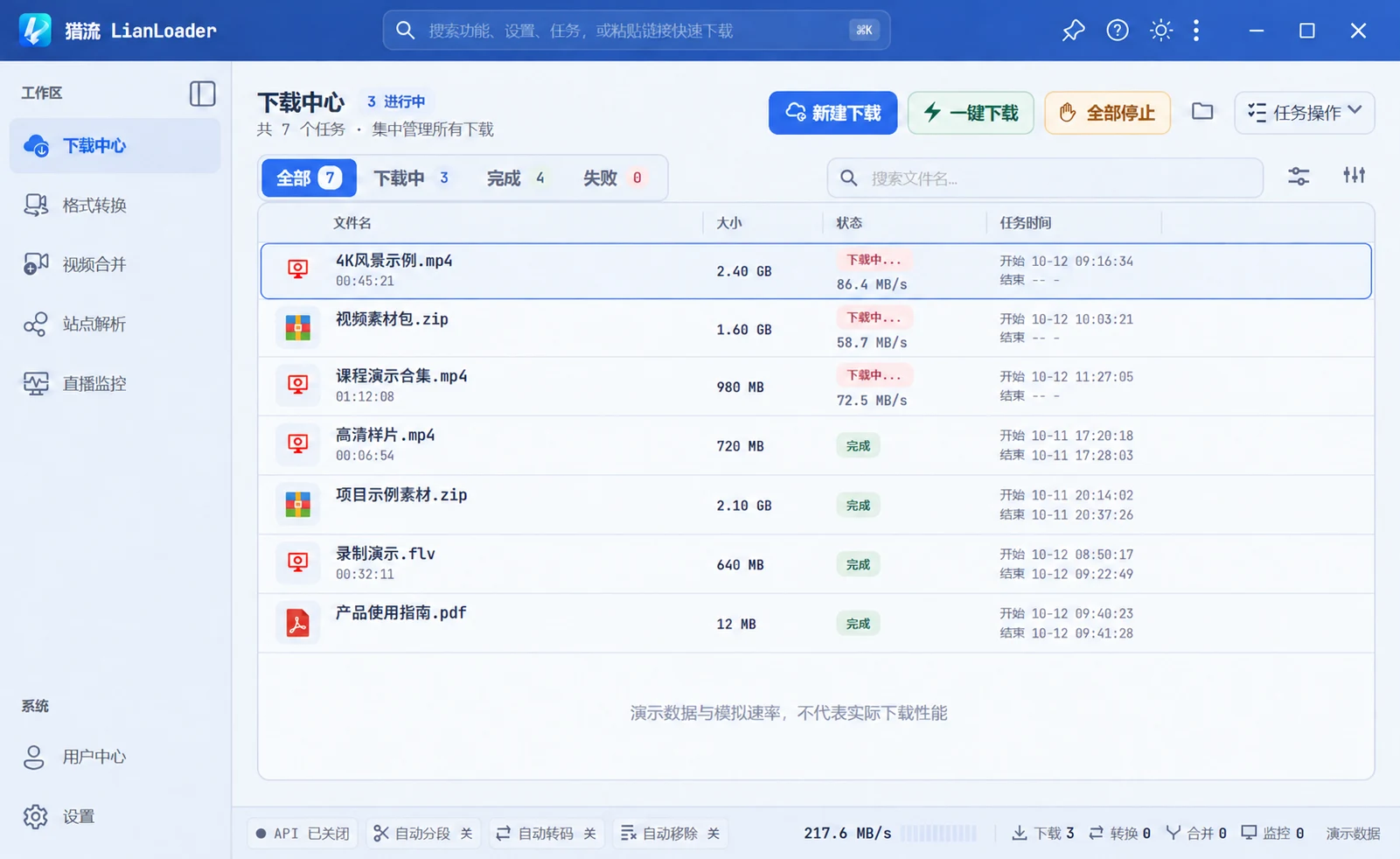Click the 状态 column header

848,223
